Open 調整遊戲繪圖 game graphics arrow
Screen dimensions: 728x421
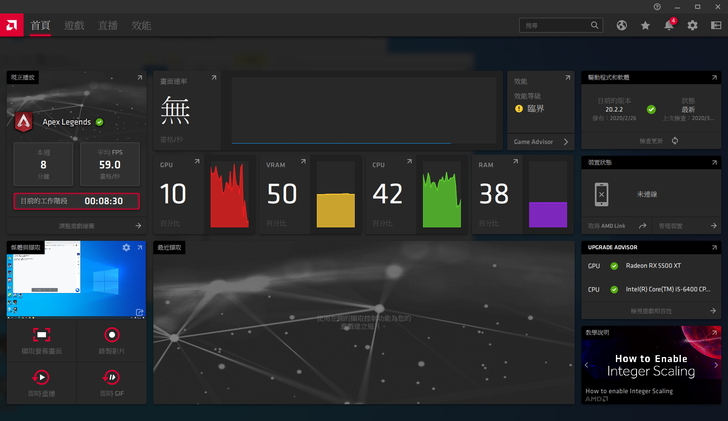(x=138, y=226)
